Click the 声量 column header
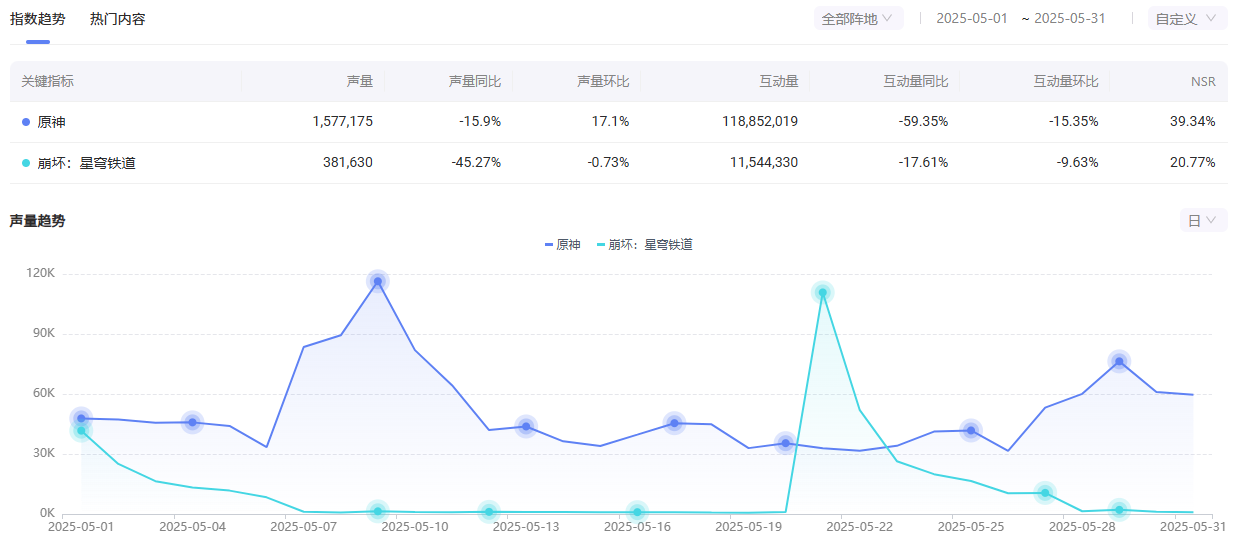 click(x=359, y=81)
